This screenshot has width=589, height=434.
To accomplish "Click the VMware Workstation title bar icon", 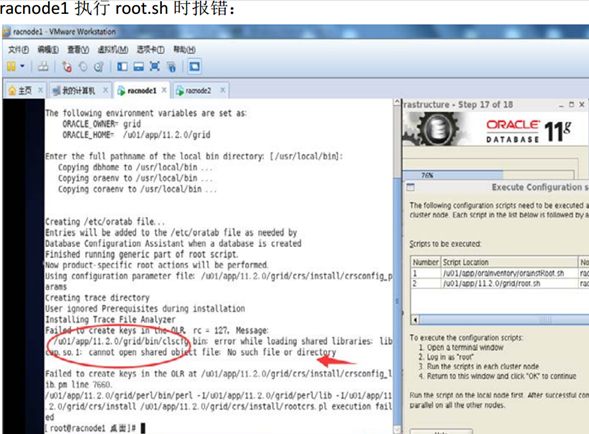I will click(6, 32).
